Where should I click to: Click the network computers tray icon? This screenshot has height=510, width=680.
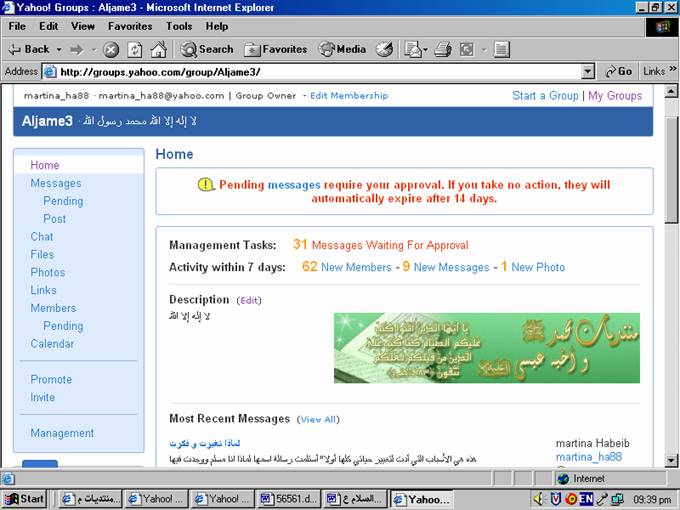[617, 500]
